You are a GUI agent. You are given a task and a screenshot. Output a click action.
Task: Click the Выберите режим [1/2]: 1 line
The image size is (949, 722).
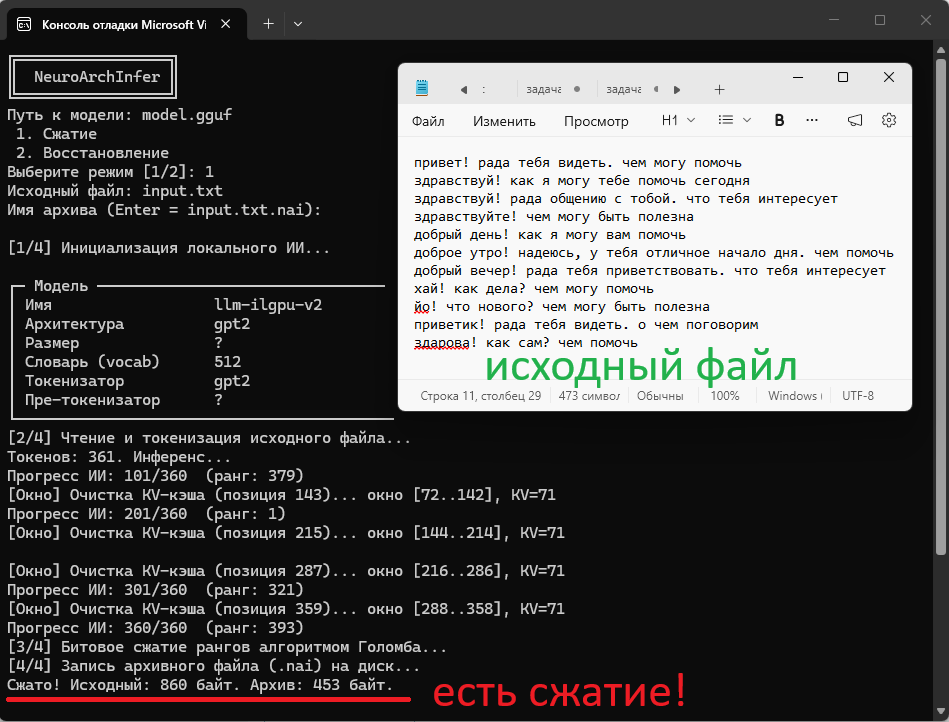tap(110, 172)
